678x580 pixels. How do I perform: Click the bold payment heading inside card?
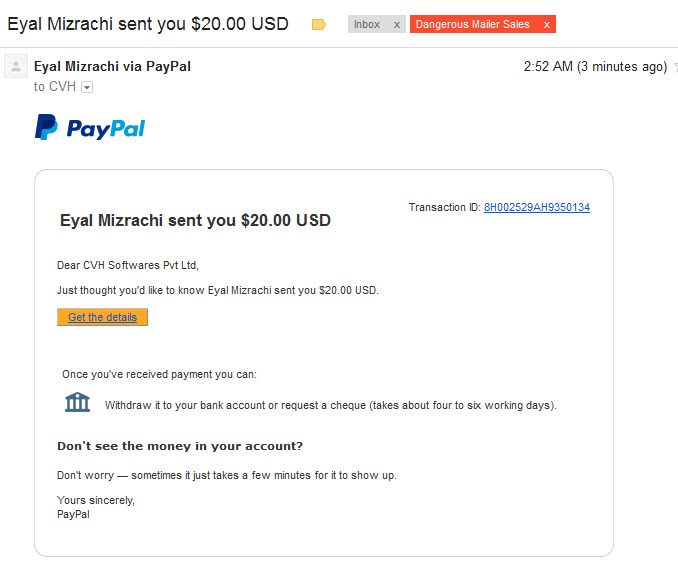[x=195, y=220]
